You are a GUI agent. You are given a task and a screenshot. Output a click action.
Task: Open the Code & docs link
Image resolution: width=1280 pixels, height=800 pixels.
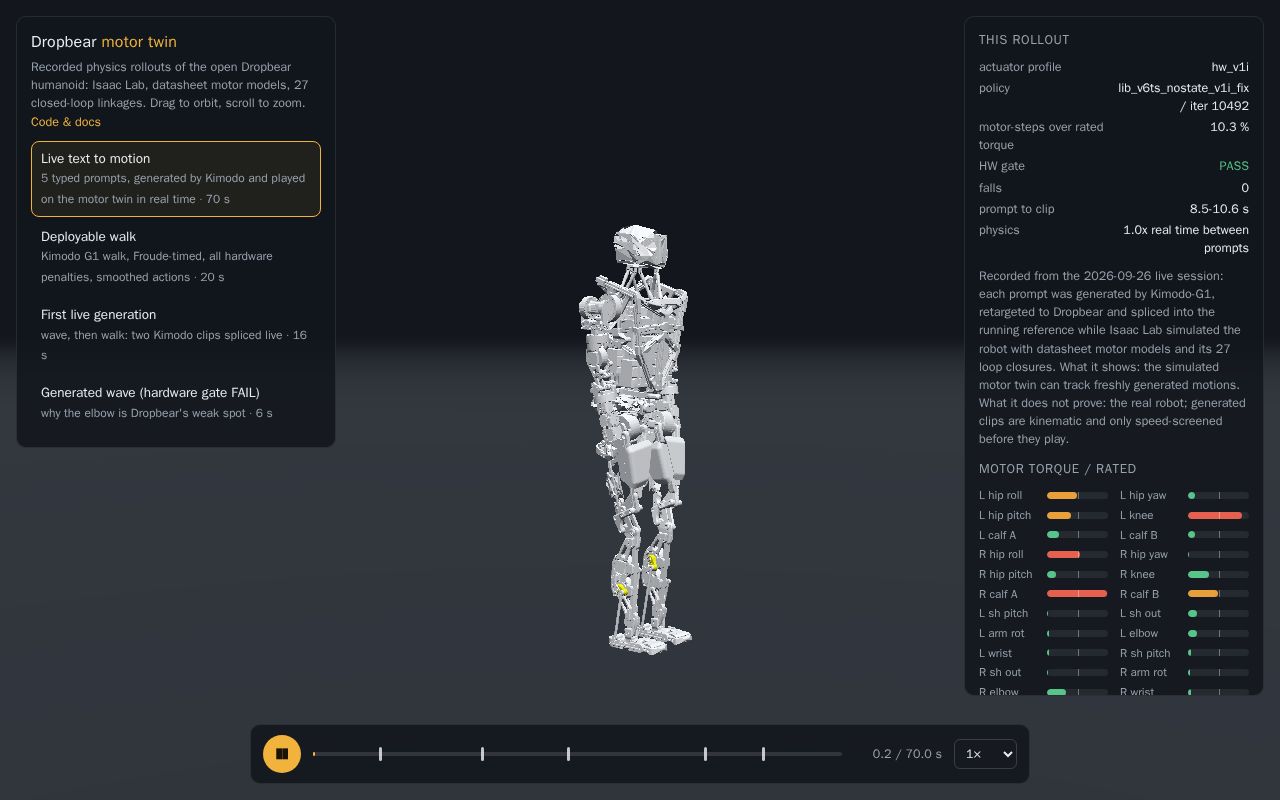[66, 122]
